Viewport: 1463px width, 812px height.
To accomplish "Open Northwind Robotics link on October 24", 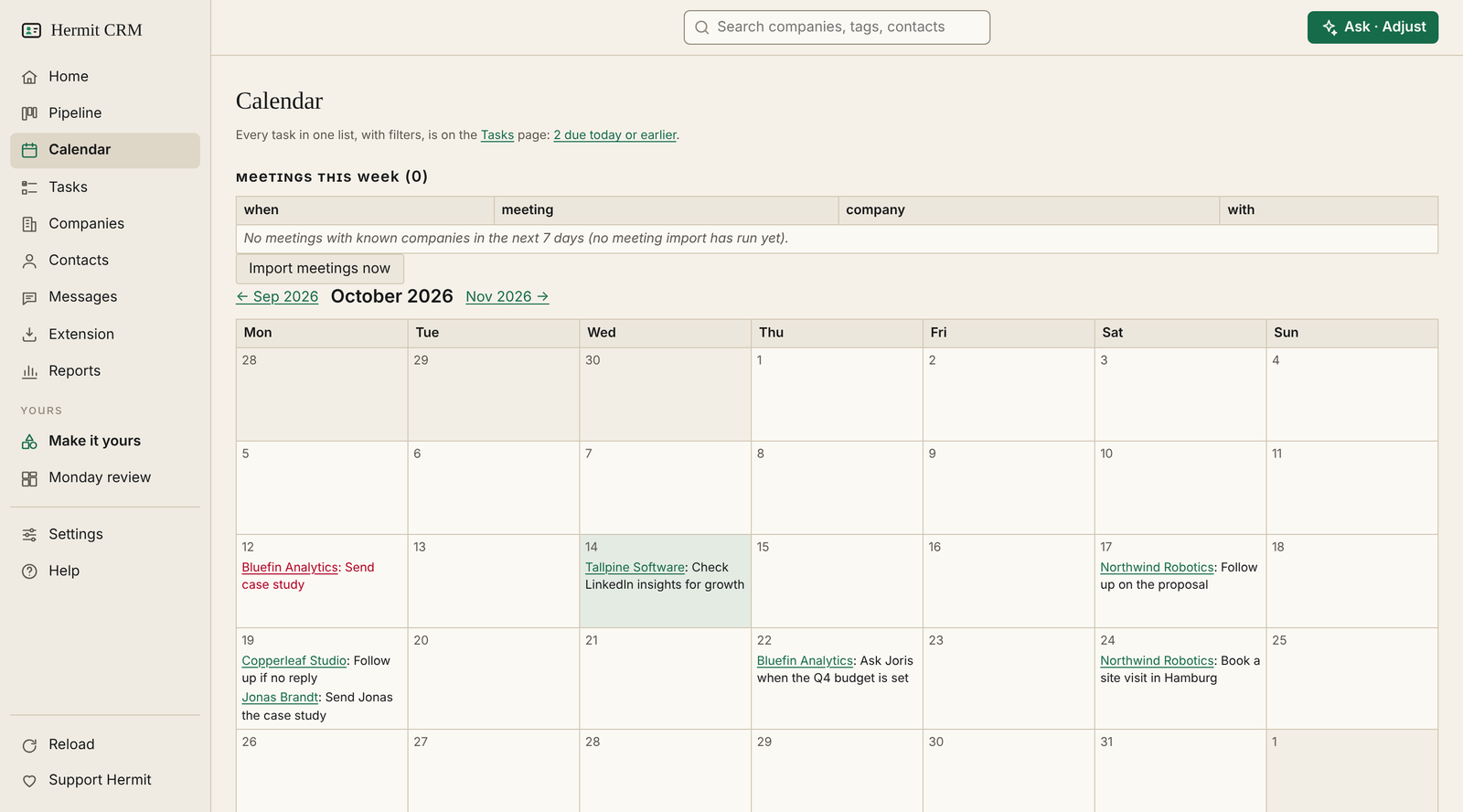I will click(x=1157, y=661).
